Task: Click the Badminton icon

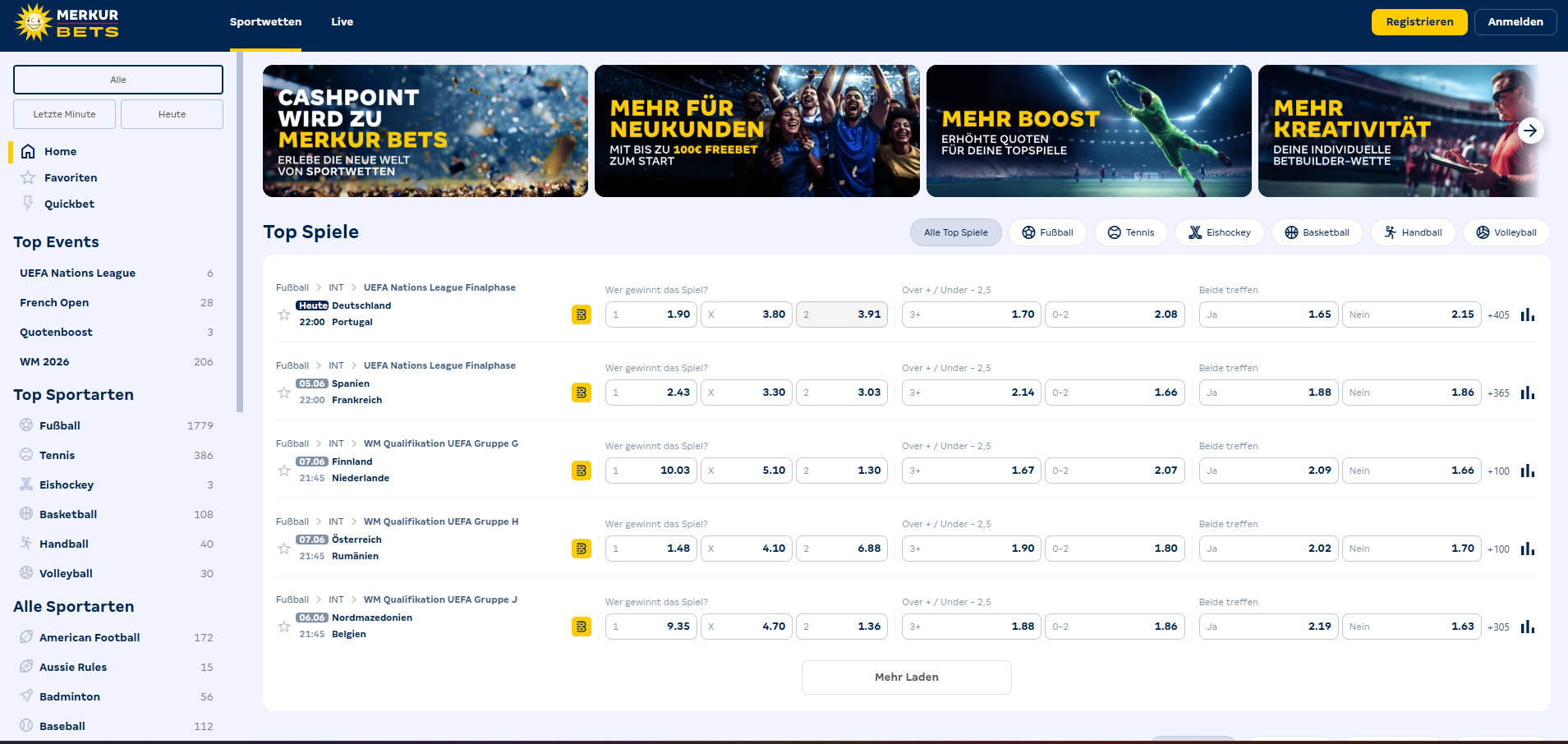Action: [x=26, y=696]
